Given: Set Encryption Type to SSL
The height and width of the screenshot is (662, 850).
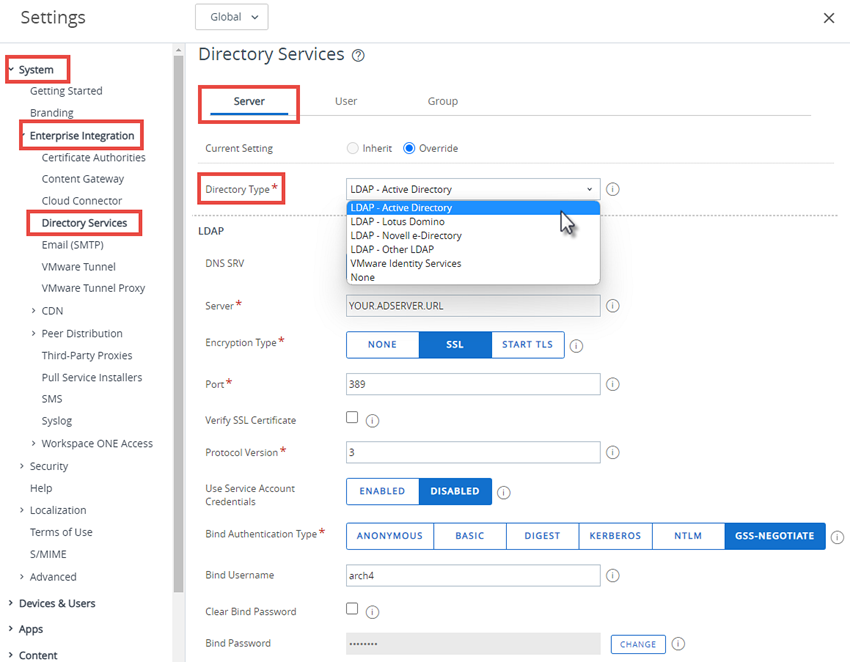Looking at the screenshot, I should coord(455,345).
